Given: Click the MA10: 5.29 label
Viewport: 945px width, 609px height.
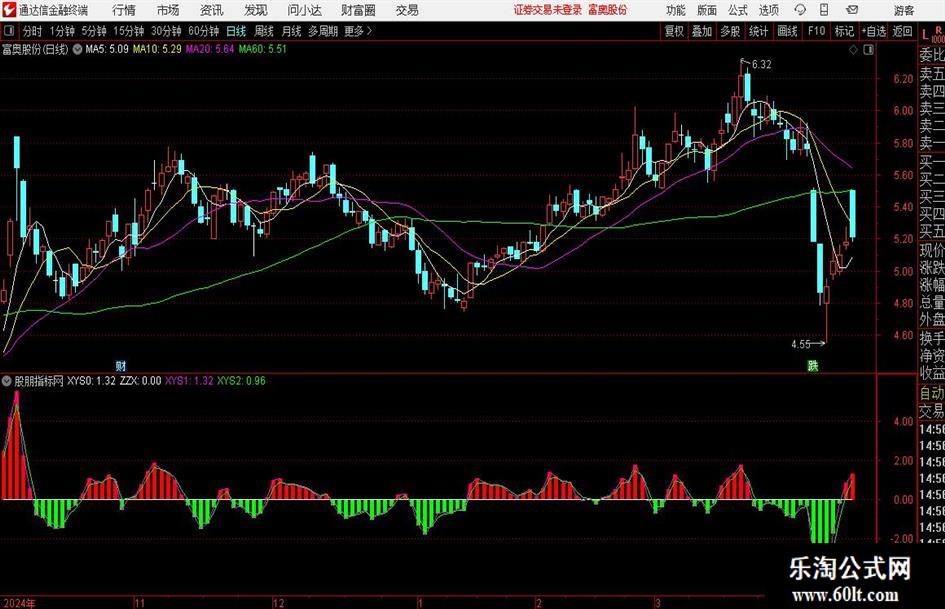Looking at the screenshot, I should [157, 49].
